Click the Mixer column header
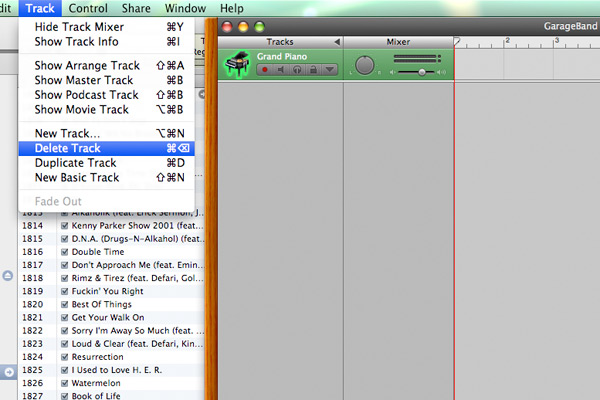The width and height of the screenshot is (600, 400). coord(398,42)
